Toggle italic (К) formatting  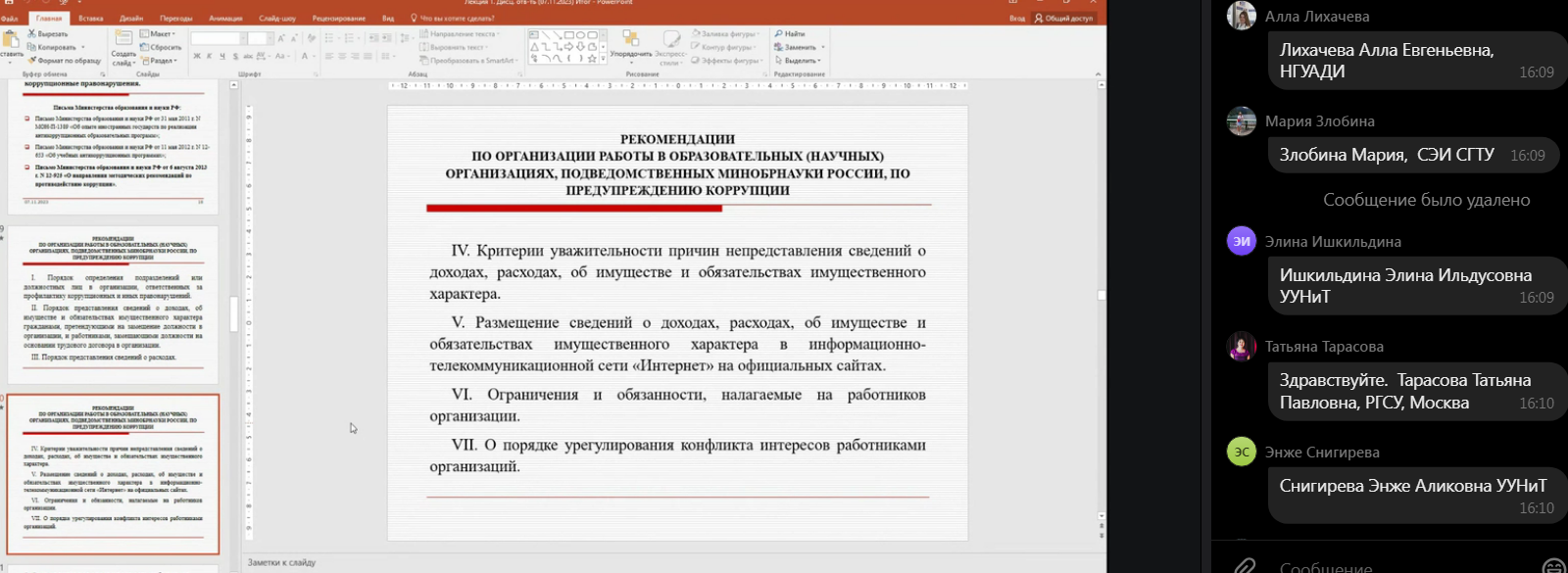click(x=210, y=57)
